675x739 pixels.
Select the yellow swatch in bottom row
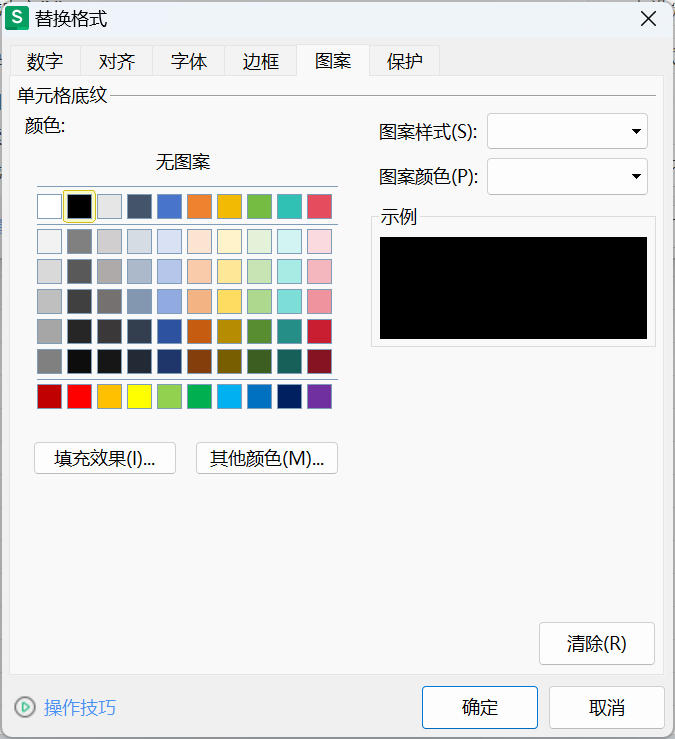140,396
